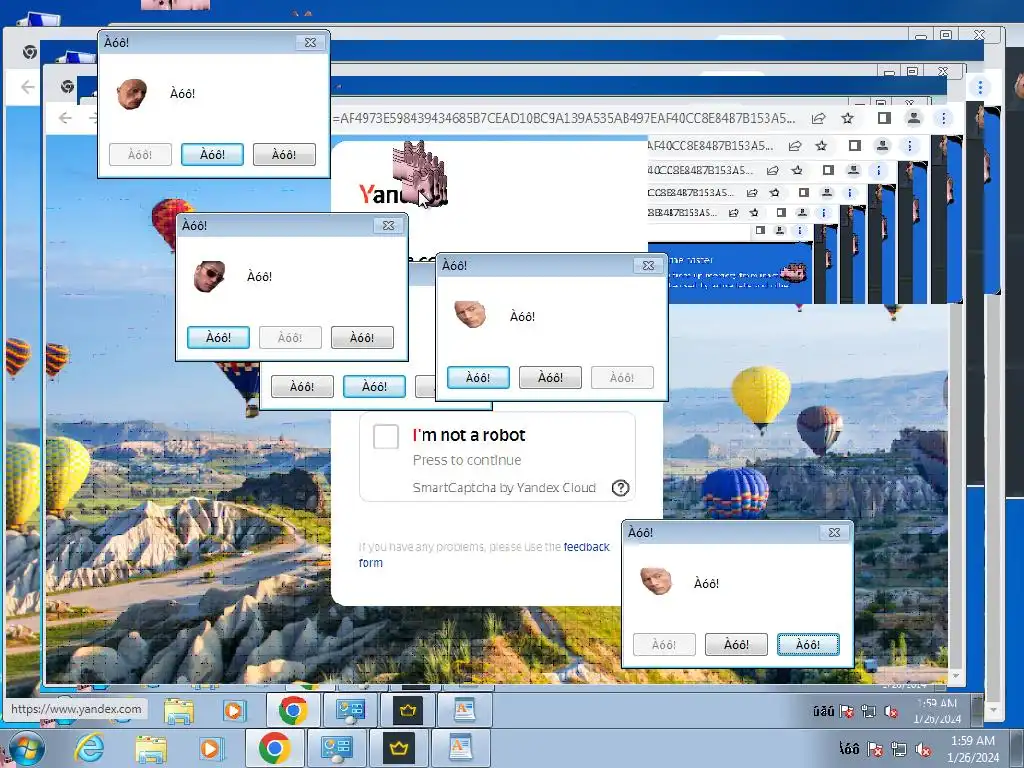Screen dimensions: 1024x768
Task: Open the control-panel style icon on main taskbar
Action: 337,749
